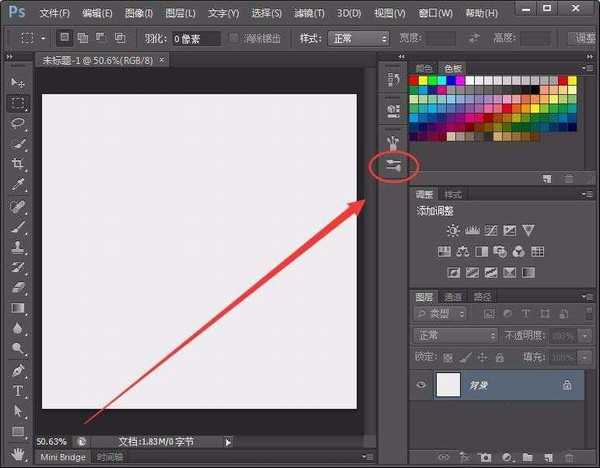Add a Brightness/Contrast adjustment

(x=454, y=230)
